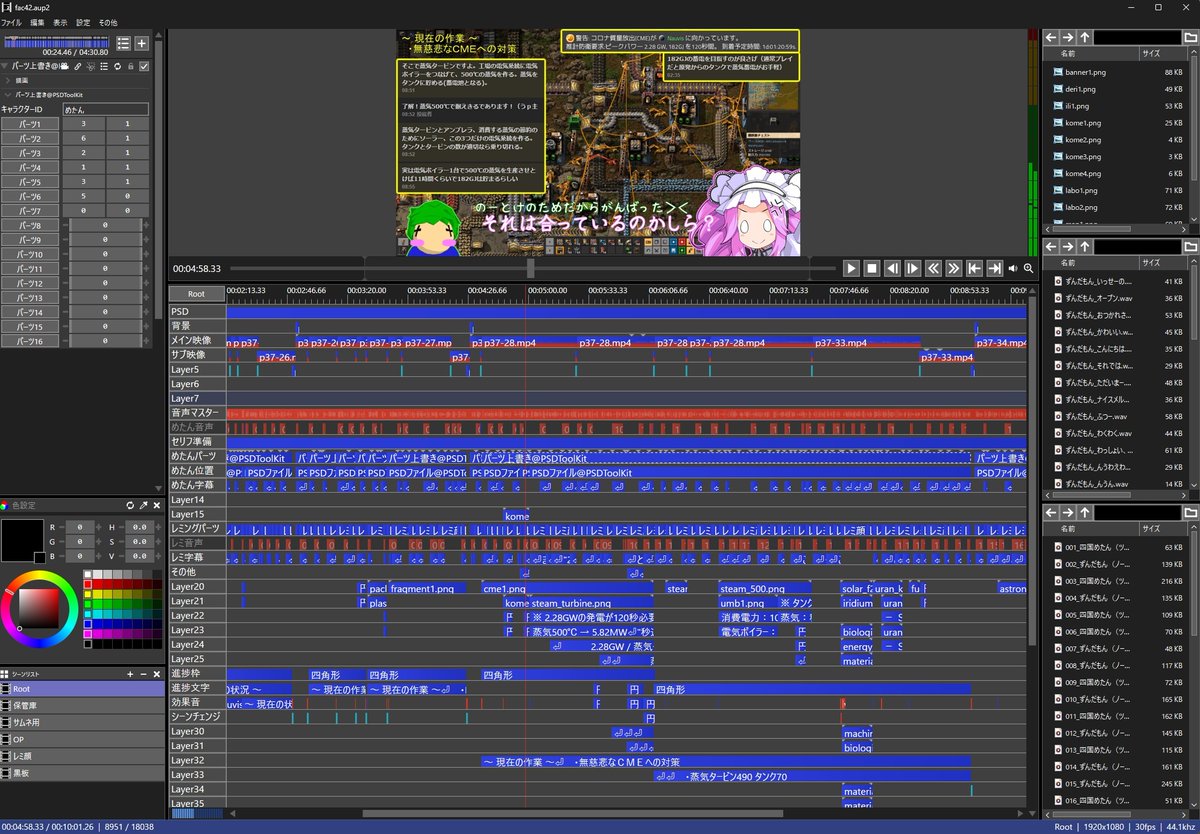Click the plus icon beside the waveform
Screen dimensions: 1200x834
point(142,43)
